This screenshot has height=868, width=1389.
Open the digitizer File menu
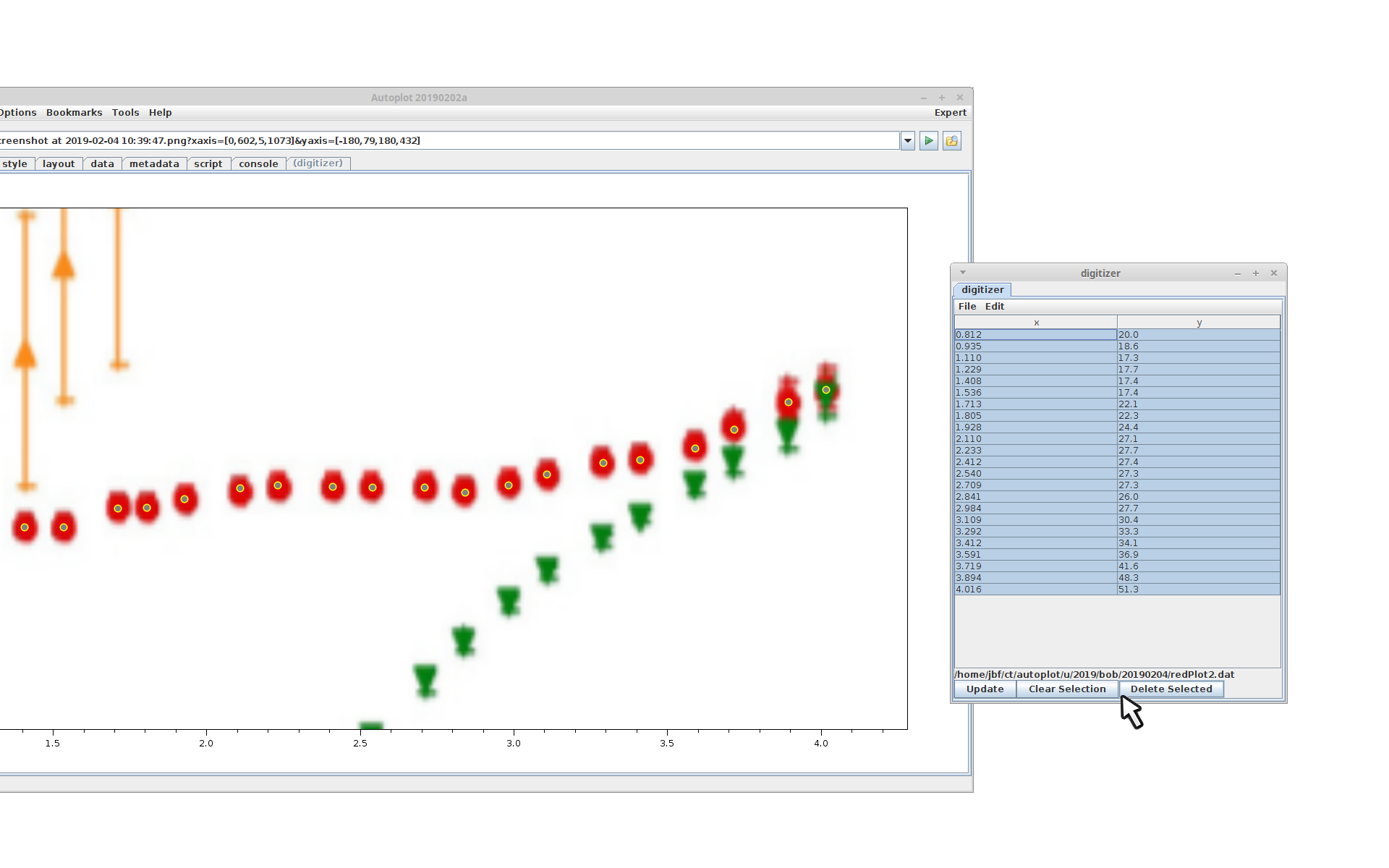(967, 307)
